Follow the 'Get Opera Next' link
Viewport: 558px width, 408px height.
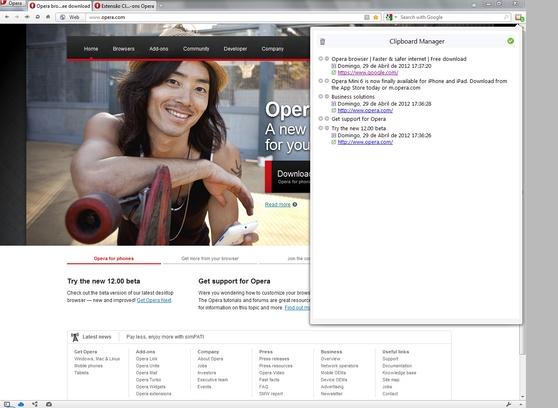[154, 300]
